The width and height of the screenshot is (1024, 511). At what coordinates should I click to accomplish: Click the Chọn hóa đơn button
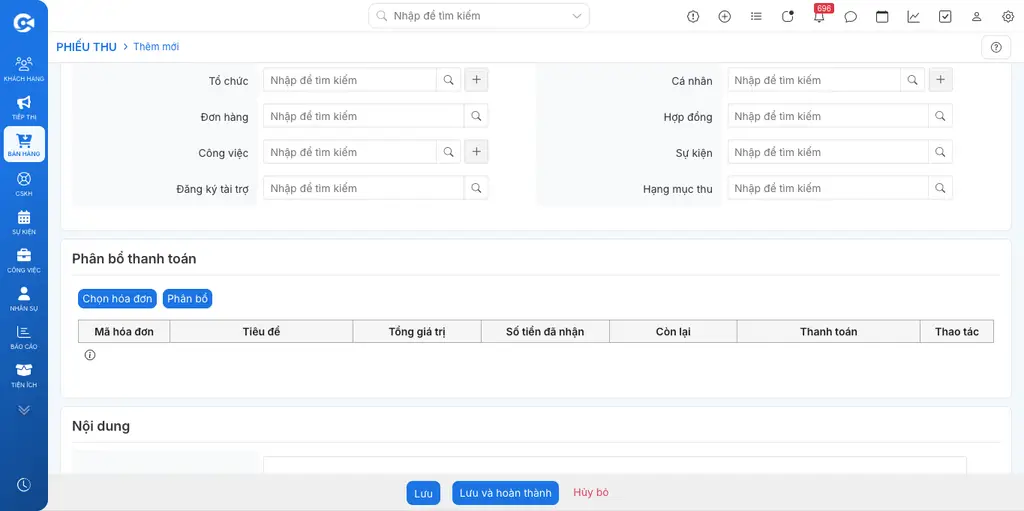click(118, 299)
